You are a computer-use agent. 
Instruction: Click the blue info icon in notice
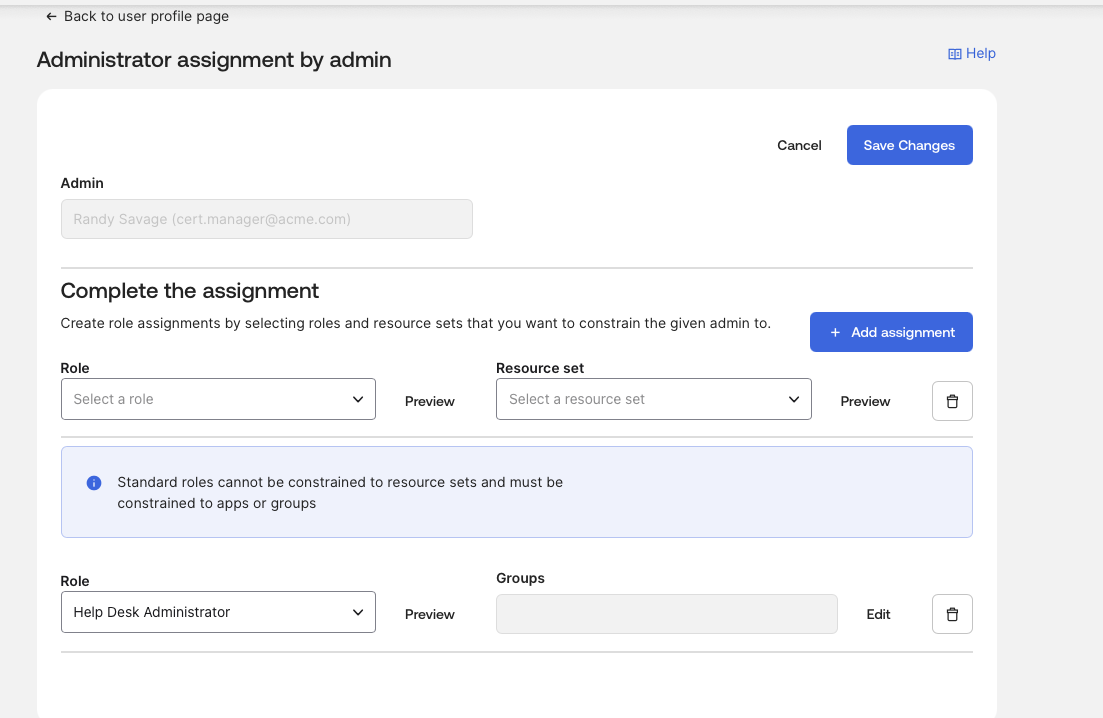(x=94, y=483)
